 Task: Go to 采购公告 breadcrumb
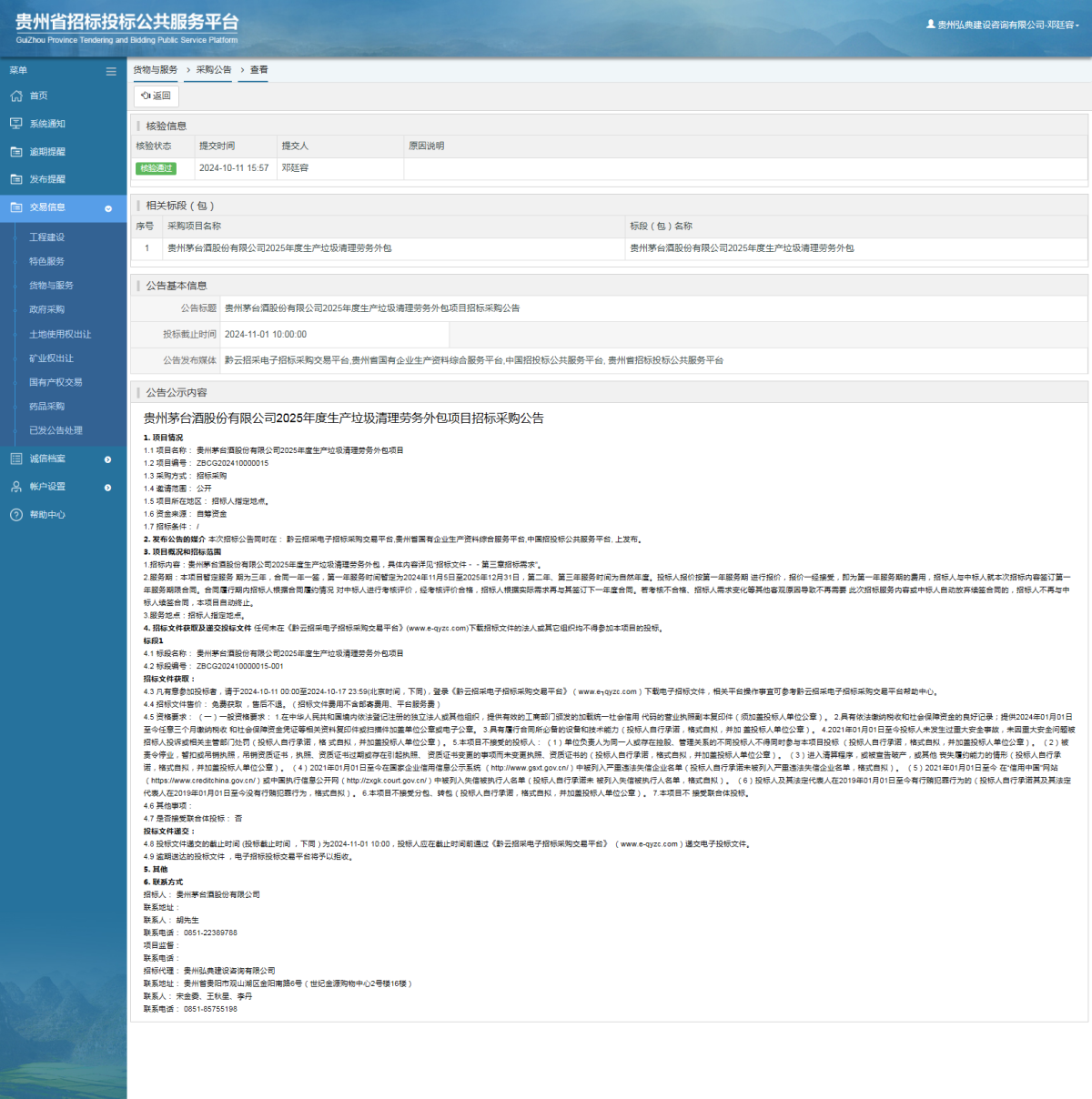214,70
